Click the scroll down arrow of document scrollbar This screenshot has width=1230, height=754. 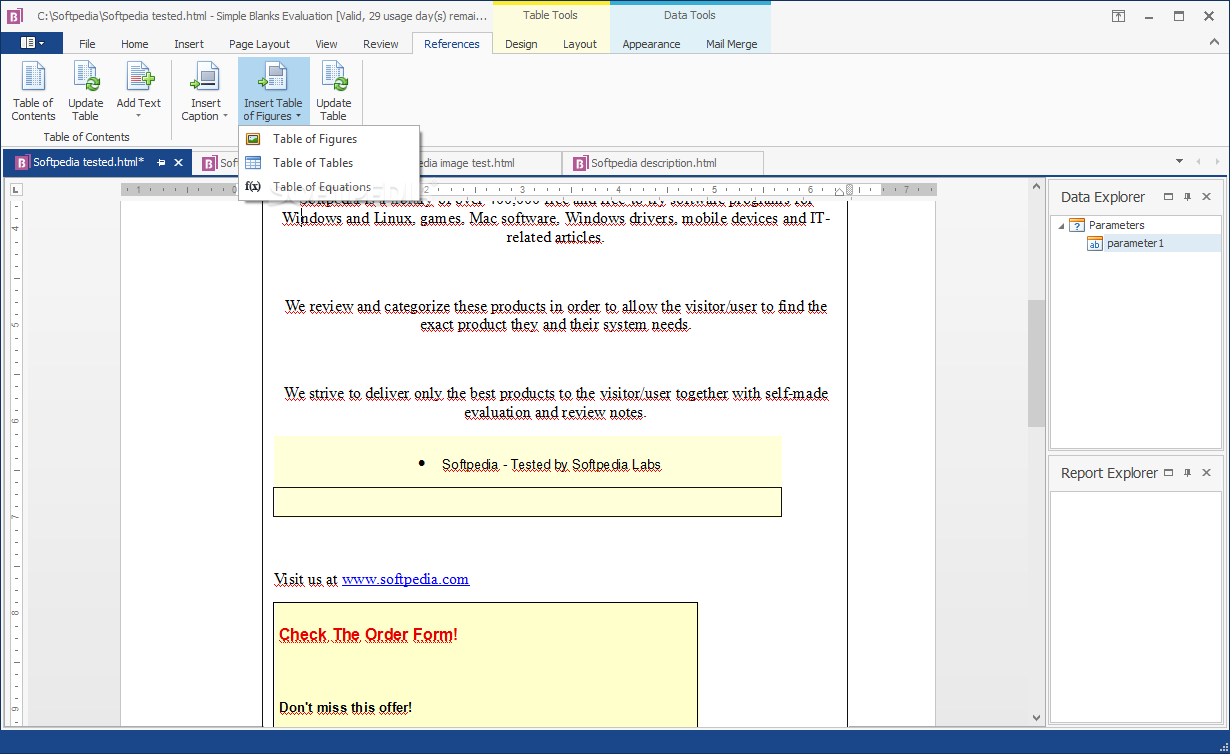click(1036, 718)
